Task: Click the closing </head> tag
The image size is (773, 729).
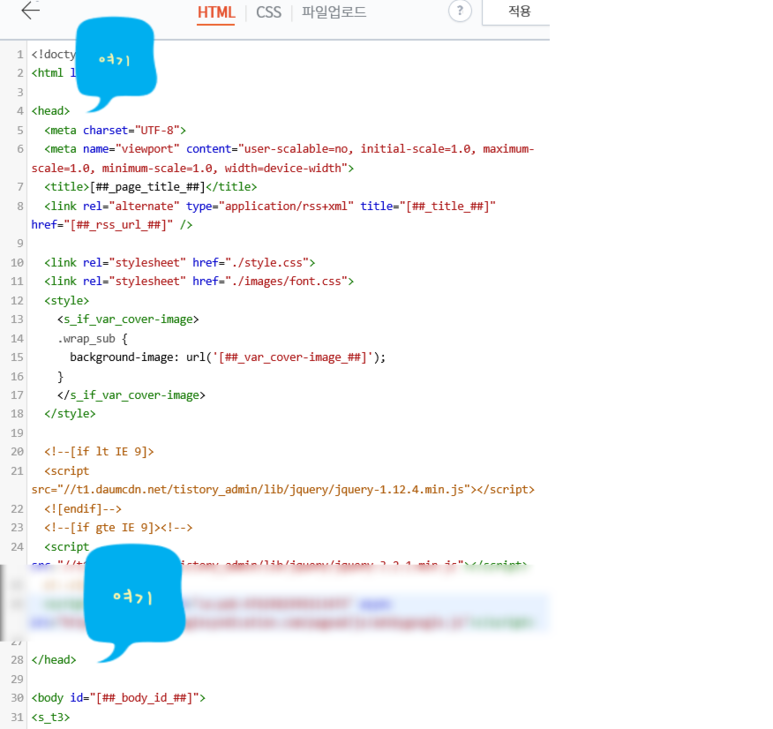Action: tap(54, 660)
